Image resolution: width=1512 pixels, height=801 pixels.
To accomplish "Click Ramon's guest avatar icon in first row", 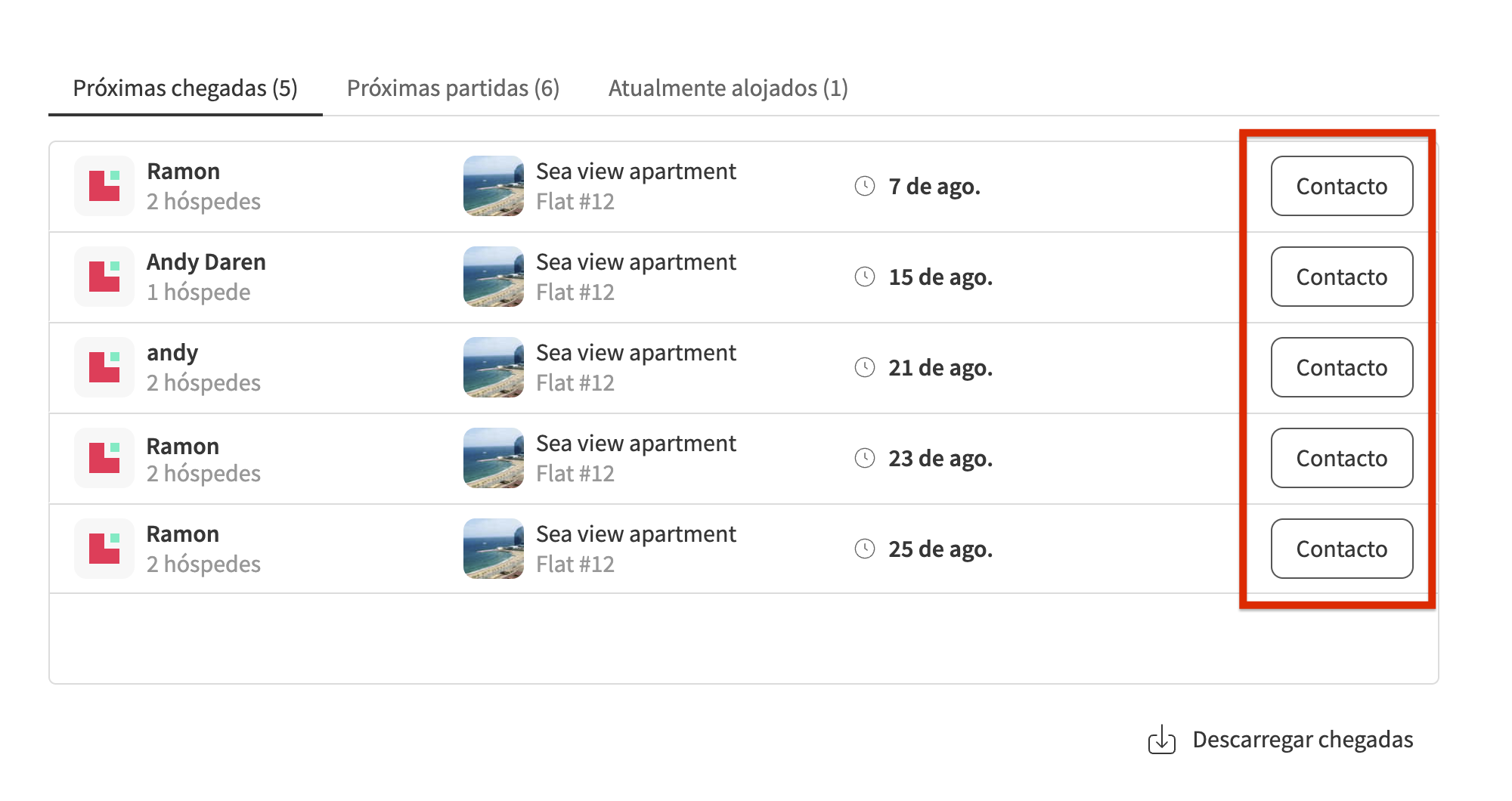I will point(104,186).
